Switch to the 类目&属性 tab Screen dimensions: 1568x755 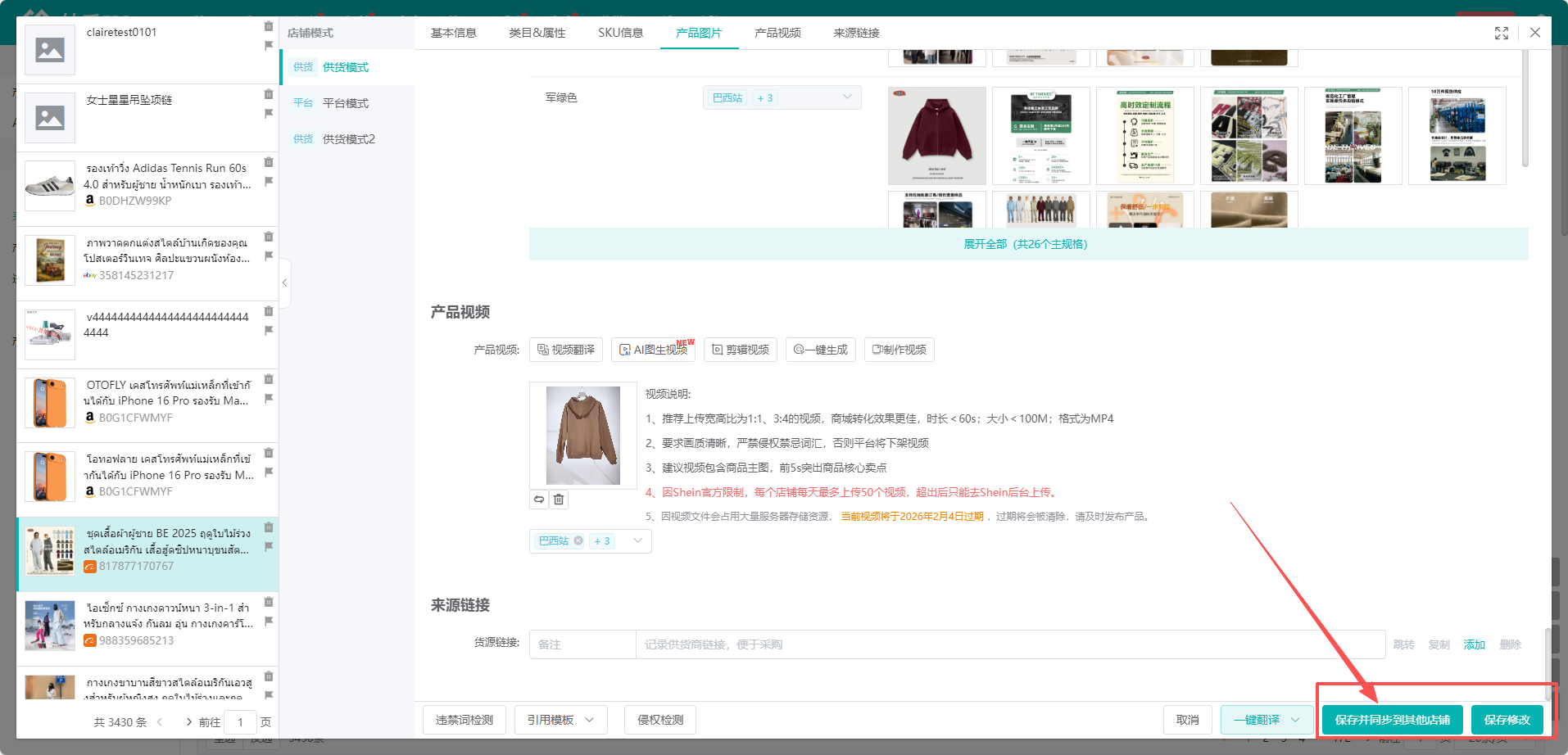[x=537, y=33]
